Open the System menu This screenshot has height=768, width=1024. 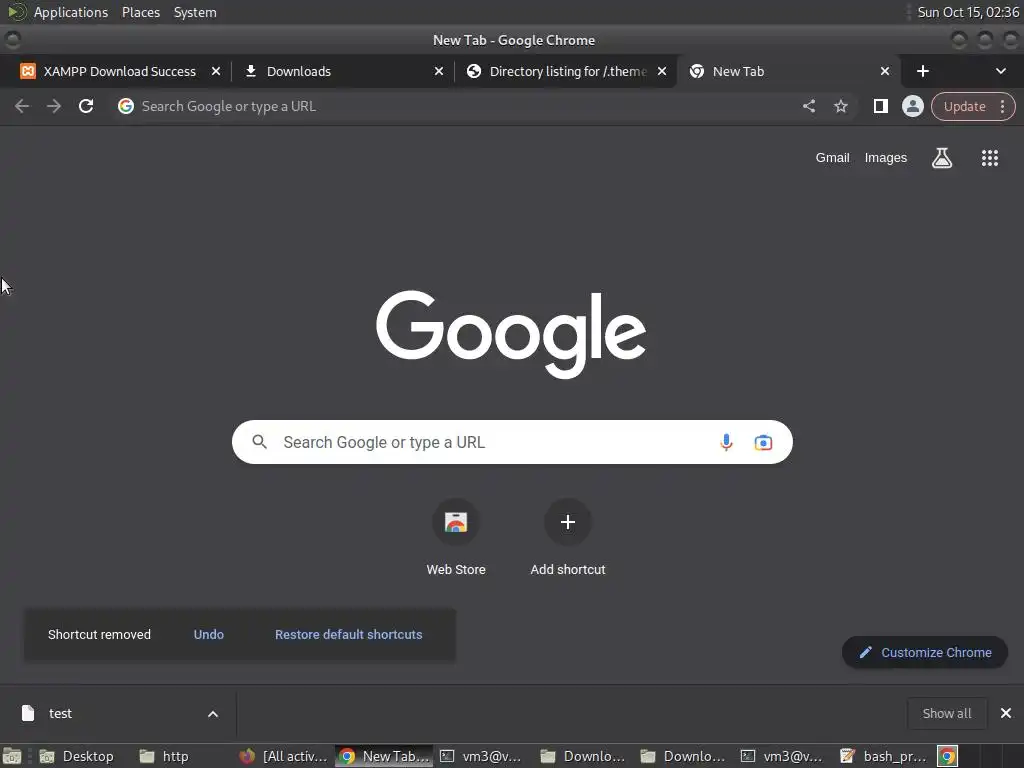(x=195, y=12)
